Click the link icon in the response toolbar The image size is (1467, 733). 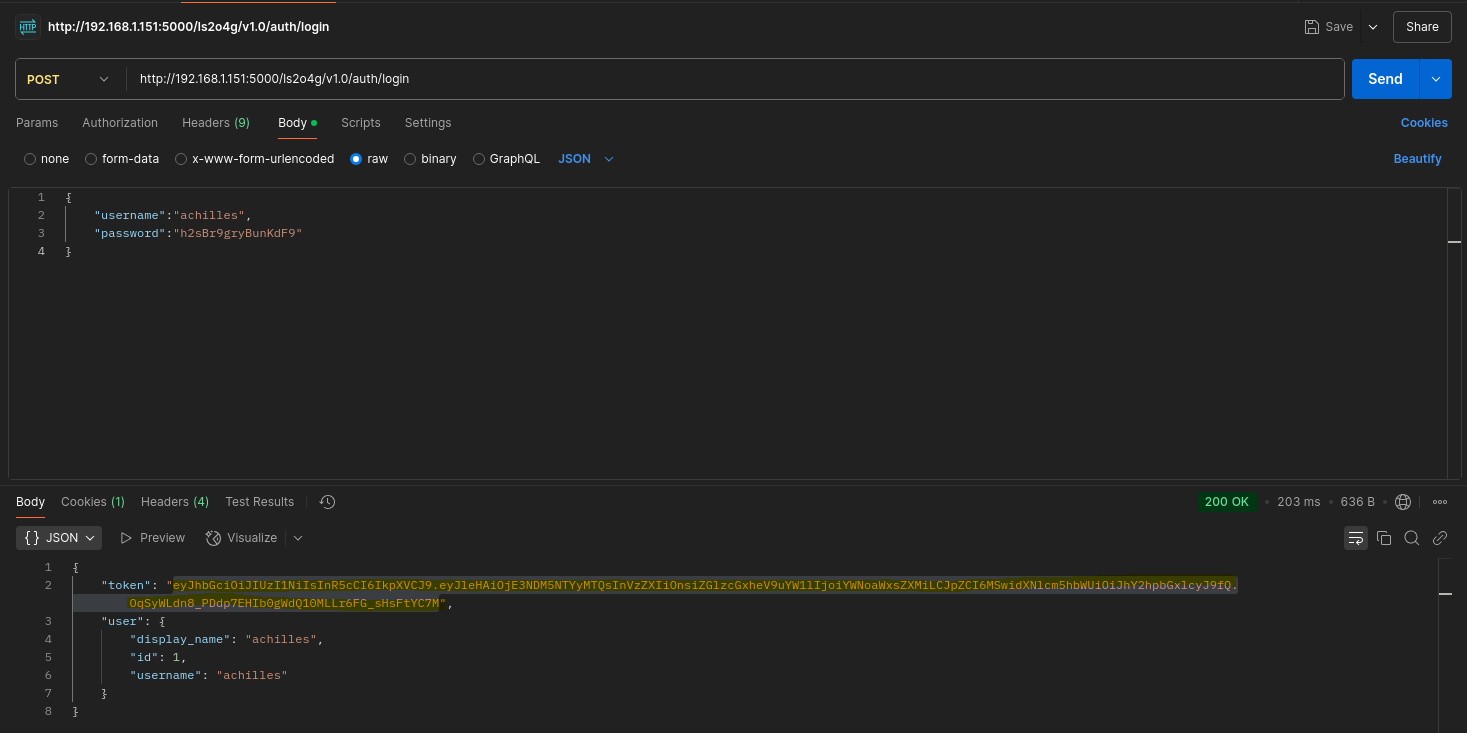click(1440, 538)
